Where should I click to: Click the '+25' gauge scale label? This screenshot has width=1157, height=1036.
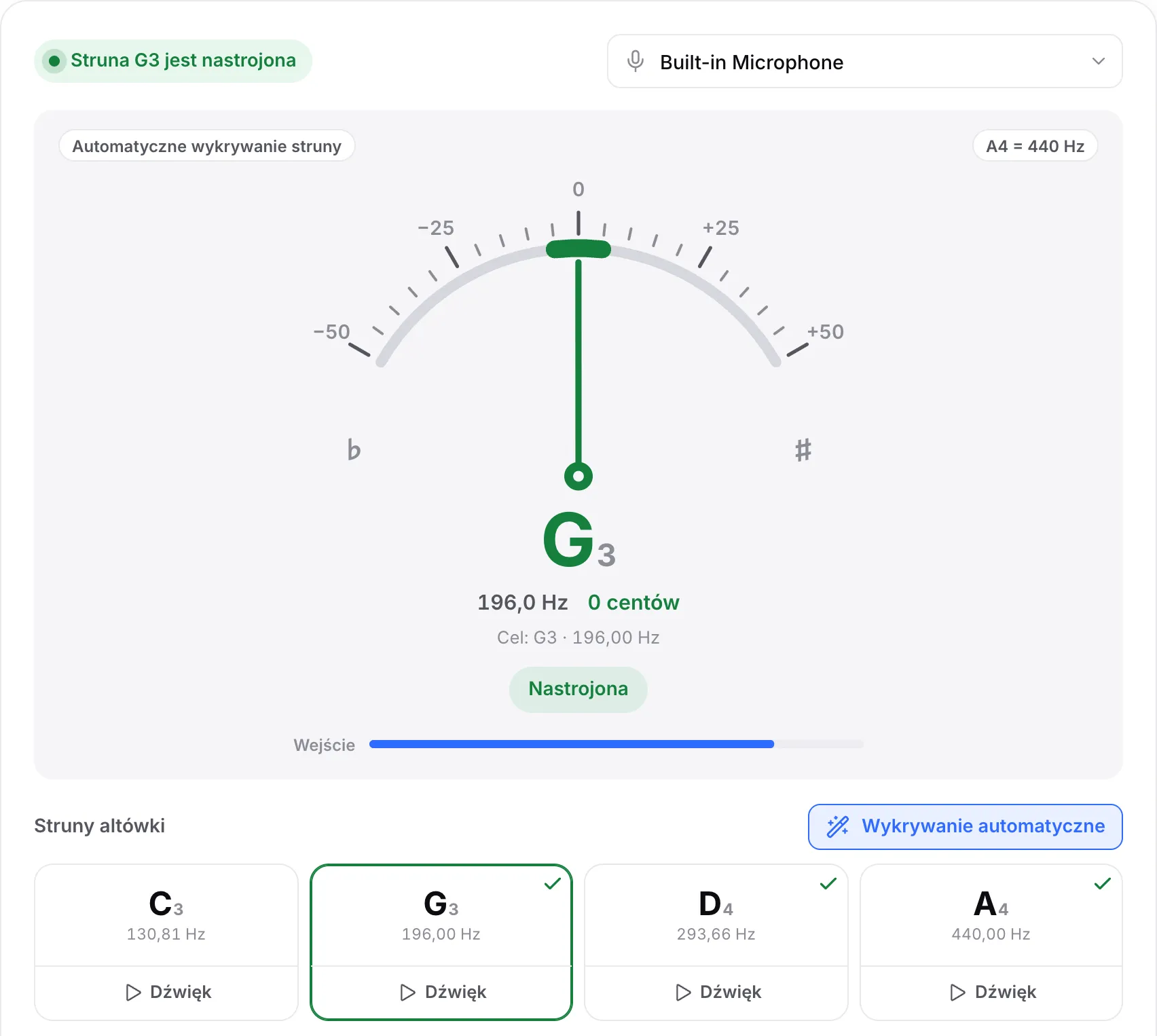click(x=721, y=228)
